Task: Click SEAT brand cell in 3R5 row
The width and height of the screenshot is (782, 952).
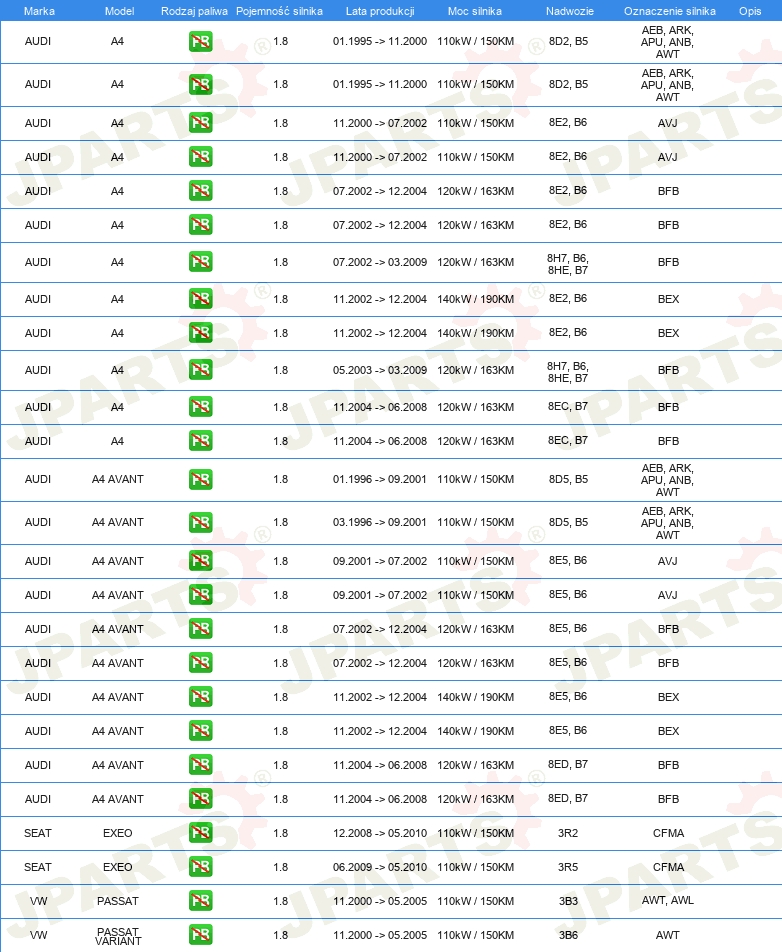Action: [x=38, y=868]
